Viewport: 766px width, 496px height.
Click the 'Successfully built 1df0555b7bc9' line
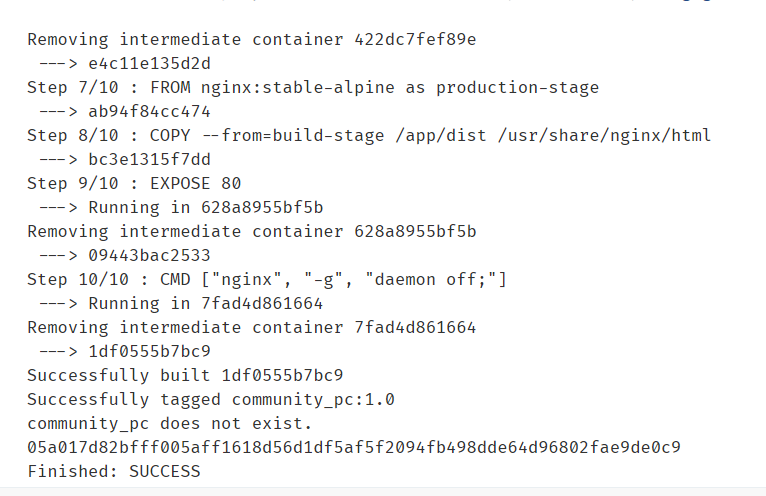click(x=185, y=375)
